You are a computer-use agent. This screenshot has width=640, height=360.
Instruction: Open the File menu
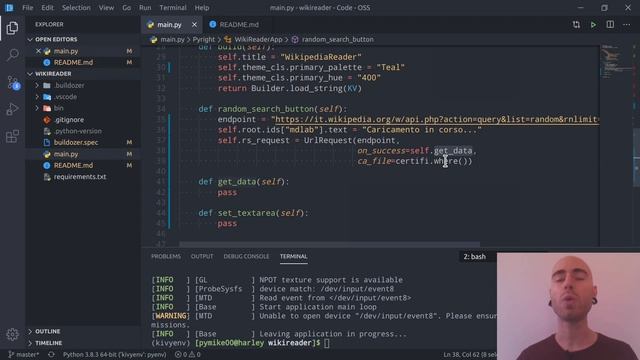pyautogui.click(x=28, y=8)
